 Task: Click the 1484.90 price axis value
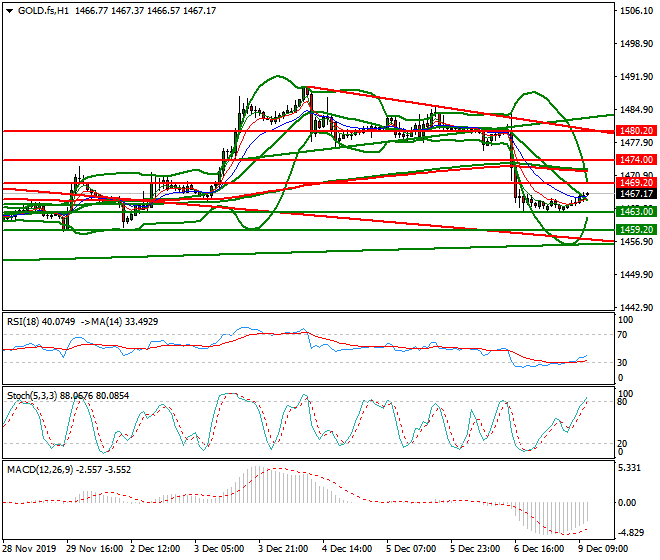click(x=636, y=110)
